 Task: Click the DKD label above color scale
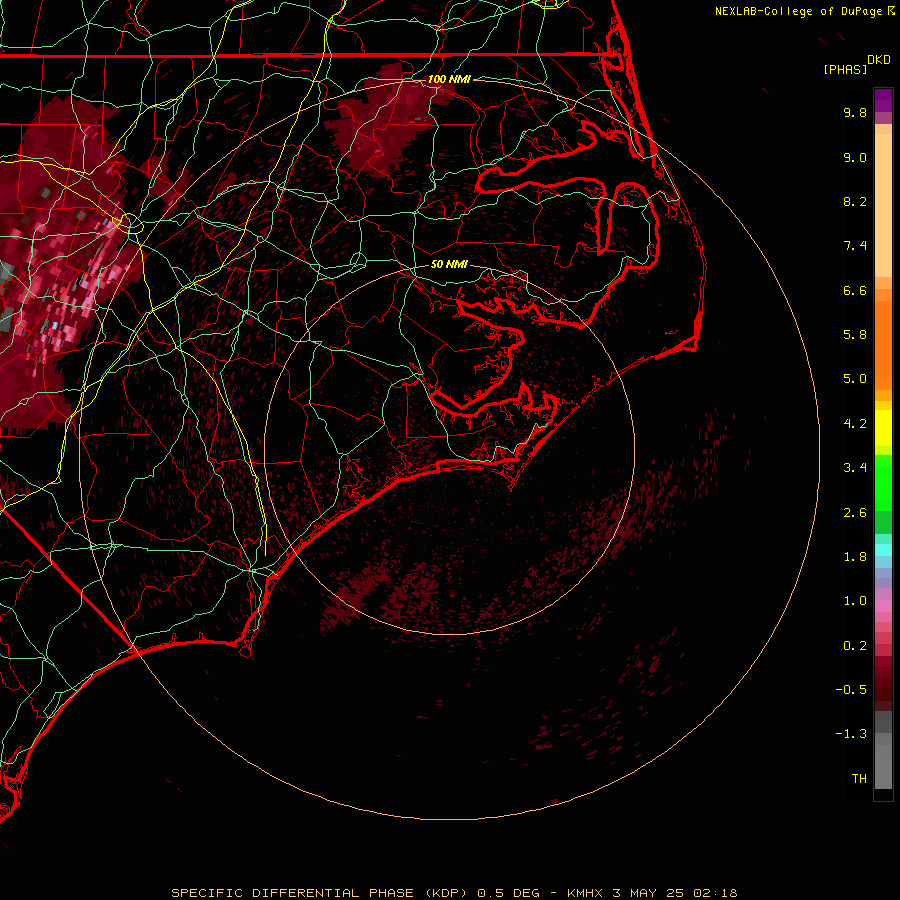click(x=879, y=60)
